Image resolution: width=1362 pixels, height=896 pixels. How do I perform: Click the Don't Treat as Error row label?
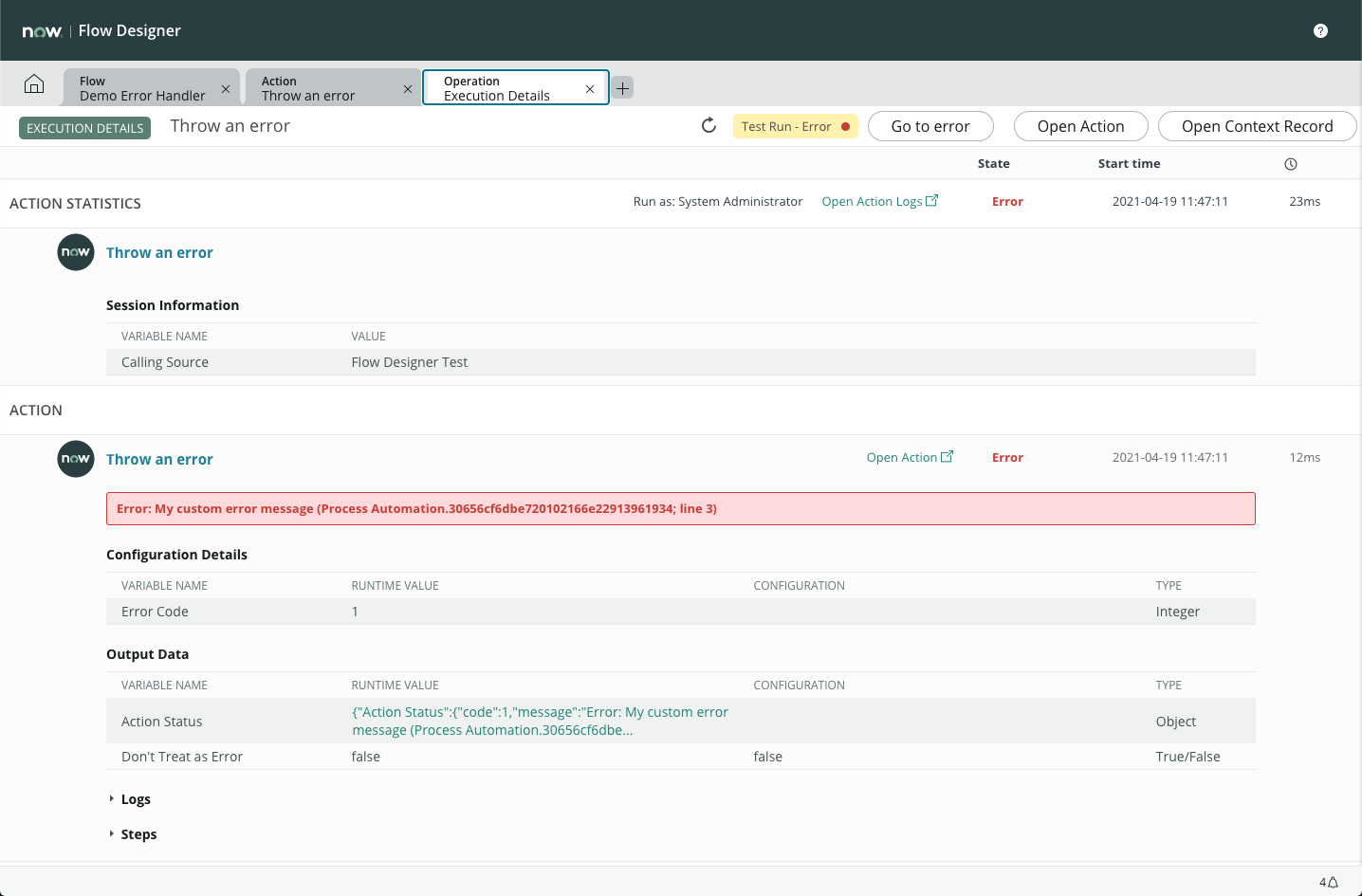(x=182, y=757)
